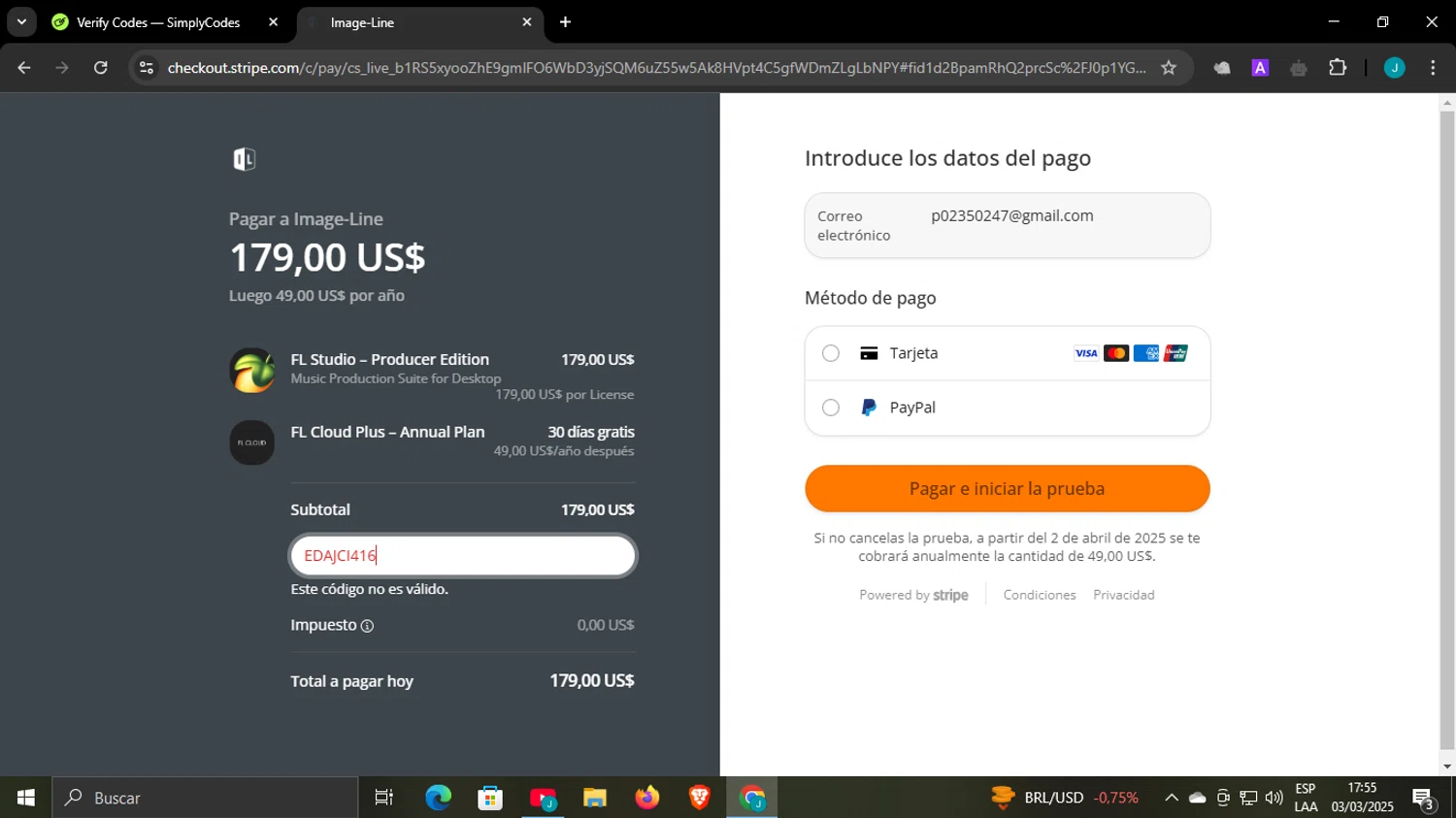Open the clock showing 17:55
The image size is (1456, 818).
click(1363, 798)
